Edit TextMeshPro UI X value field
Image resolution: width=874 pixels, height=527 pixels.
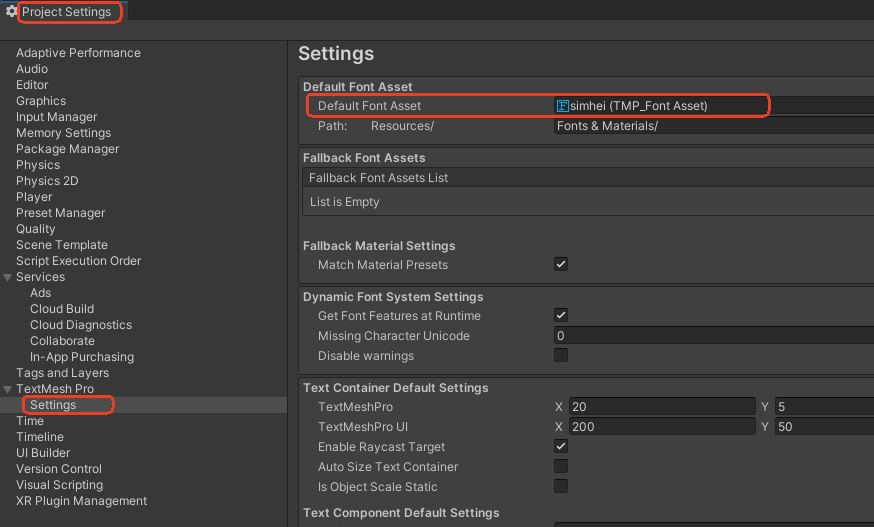tap(662, 427)
